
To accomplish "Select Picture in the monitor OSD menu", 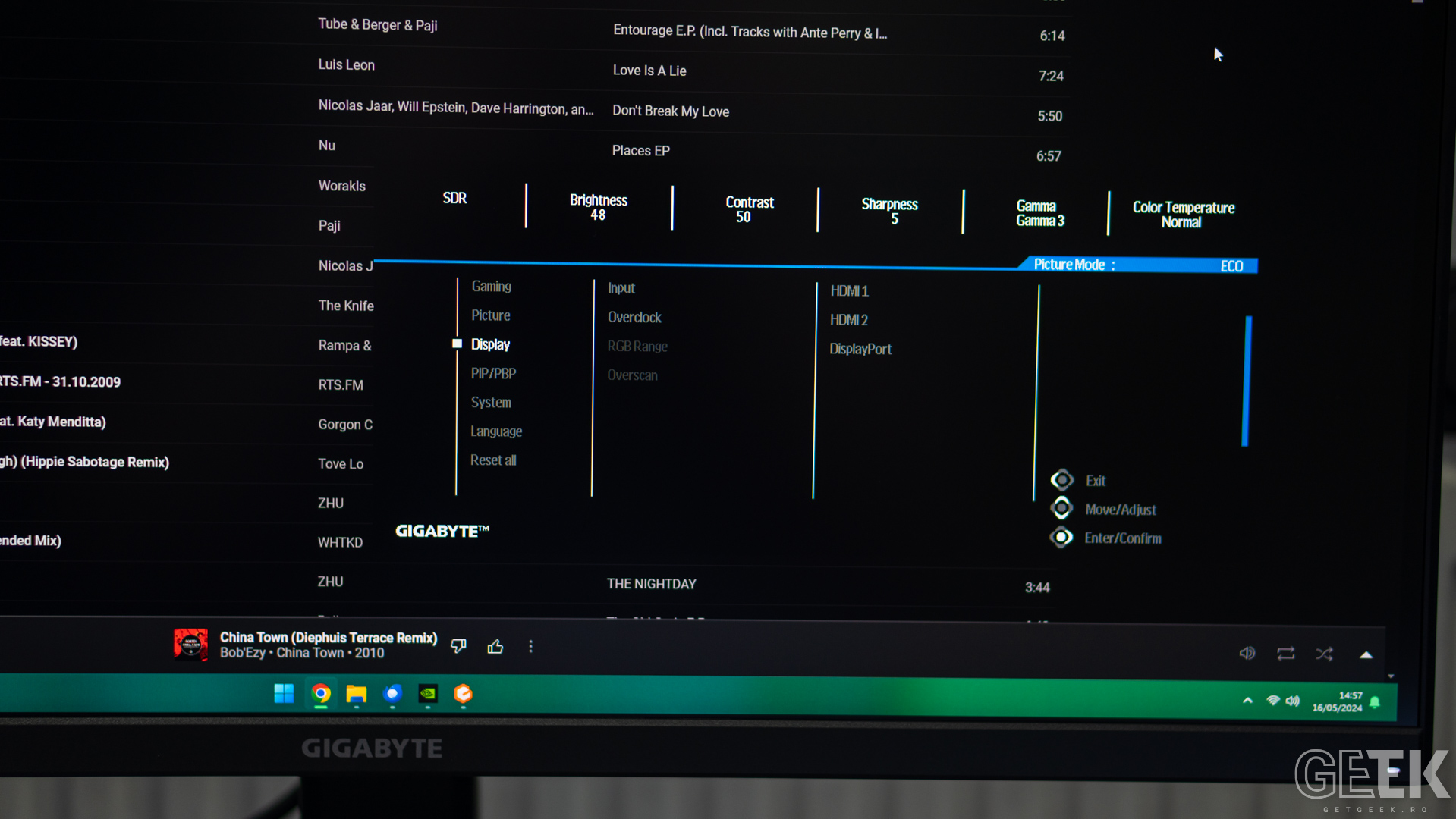I will [491, 315].
